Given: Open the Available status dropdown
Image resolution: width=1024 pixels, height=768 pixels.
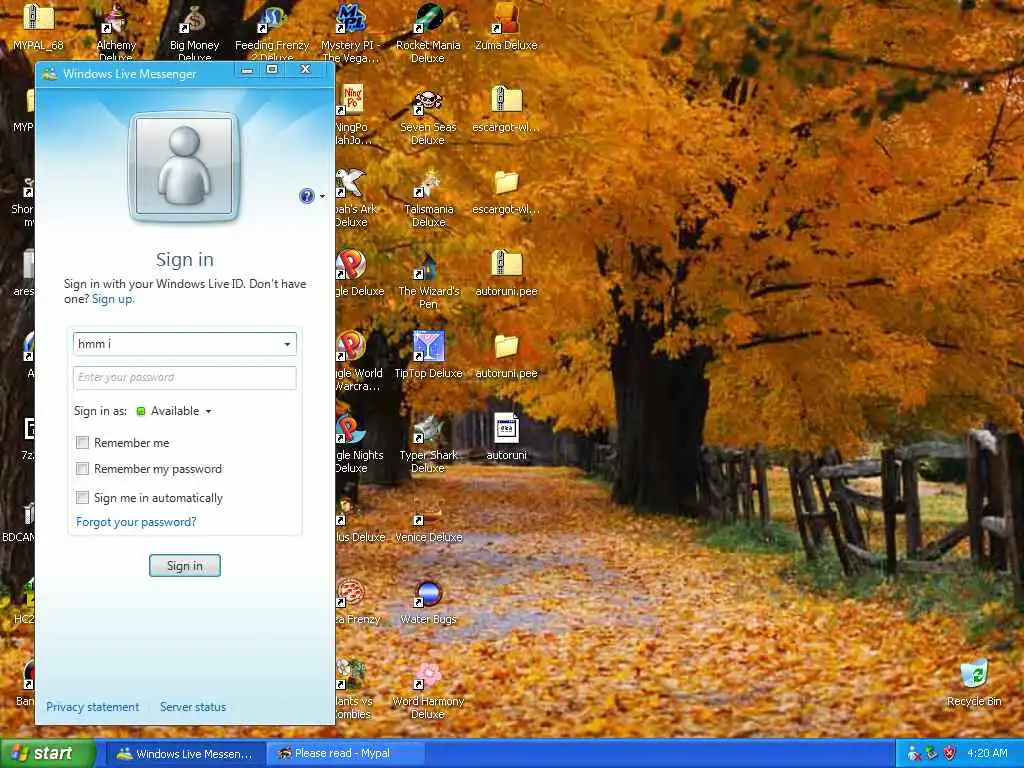Looking at the screenshot, I should pos(174,411).
